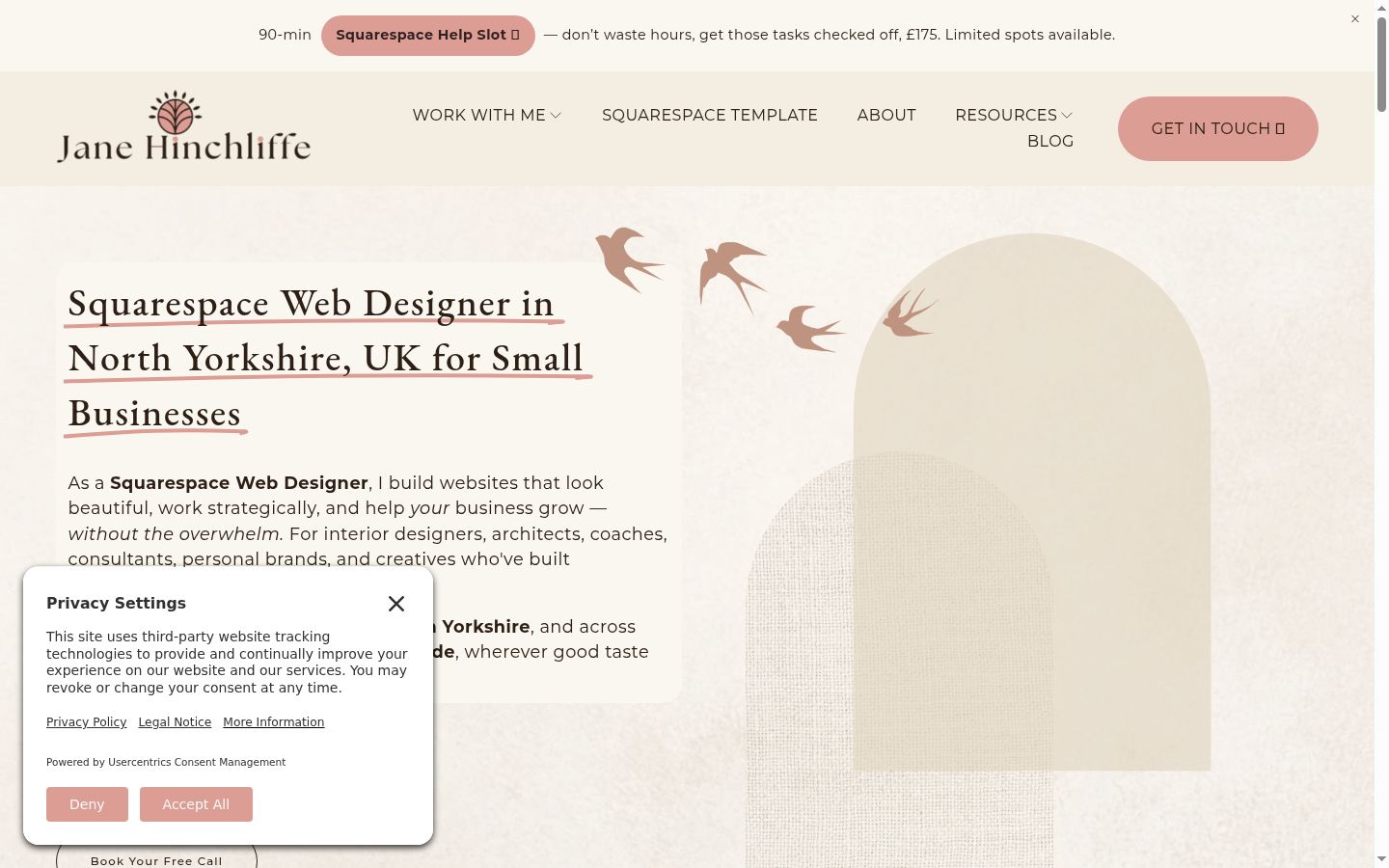Screen dimensions: 1389x868
Task: Open the Privacy Policy link
Action: pyautogui.click(x=87, y=722)
